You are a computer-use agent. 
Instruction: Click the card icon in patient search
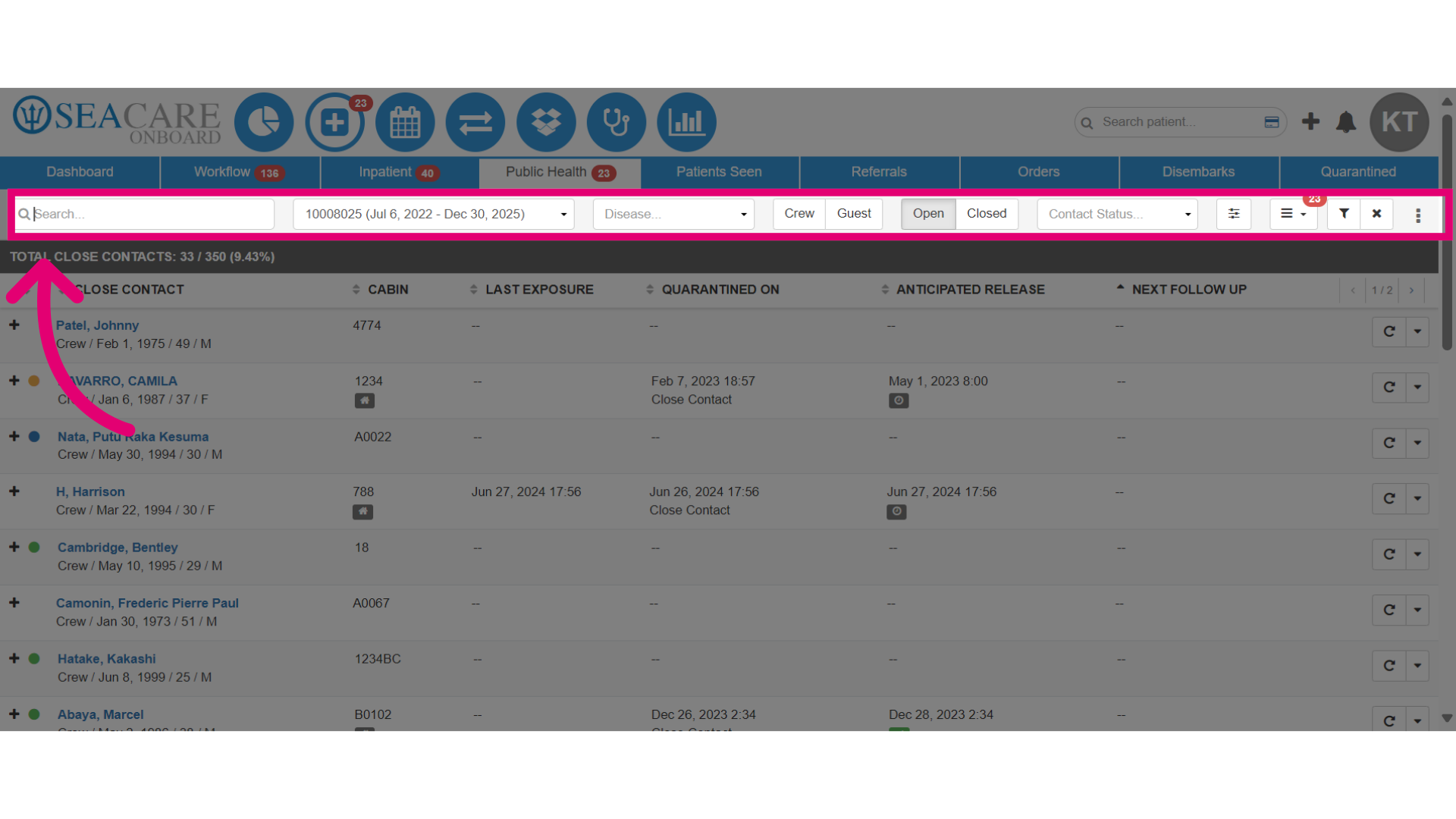[1272, 122]
